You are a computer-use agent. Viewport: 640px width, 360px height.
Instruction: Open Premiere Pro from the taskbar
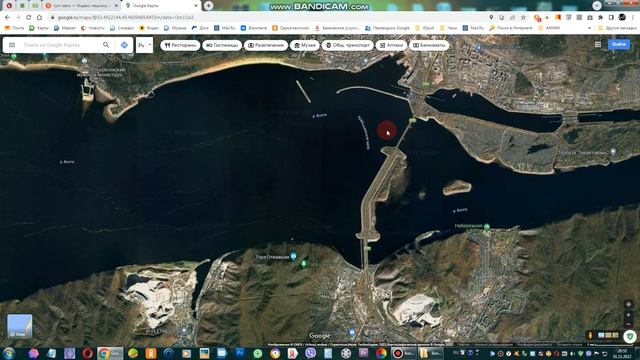(x=363, y=353)
